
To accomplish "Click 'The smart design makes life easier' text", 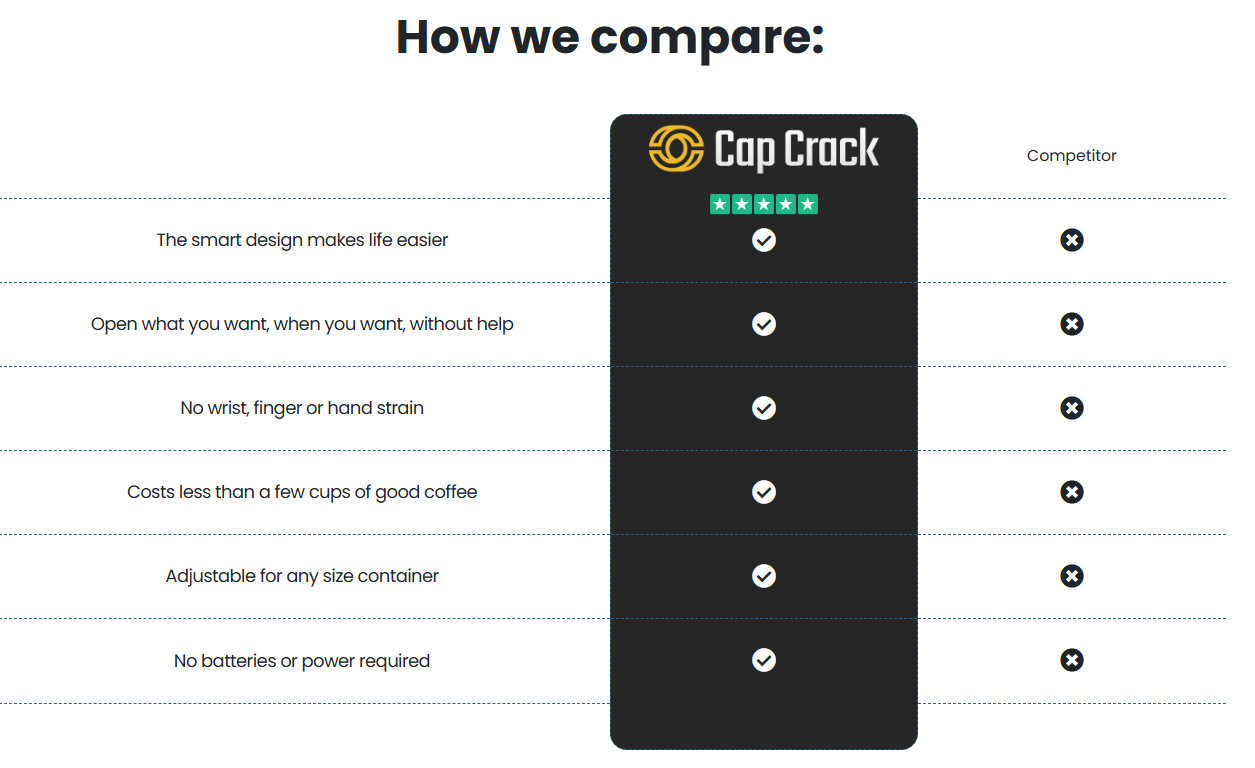I will pyautogui.click(x=302, y=240).
